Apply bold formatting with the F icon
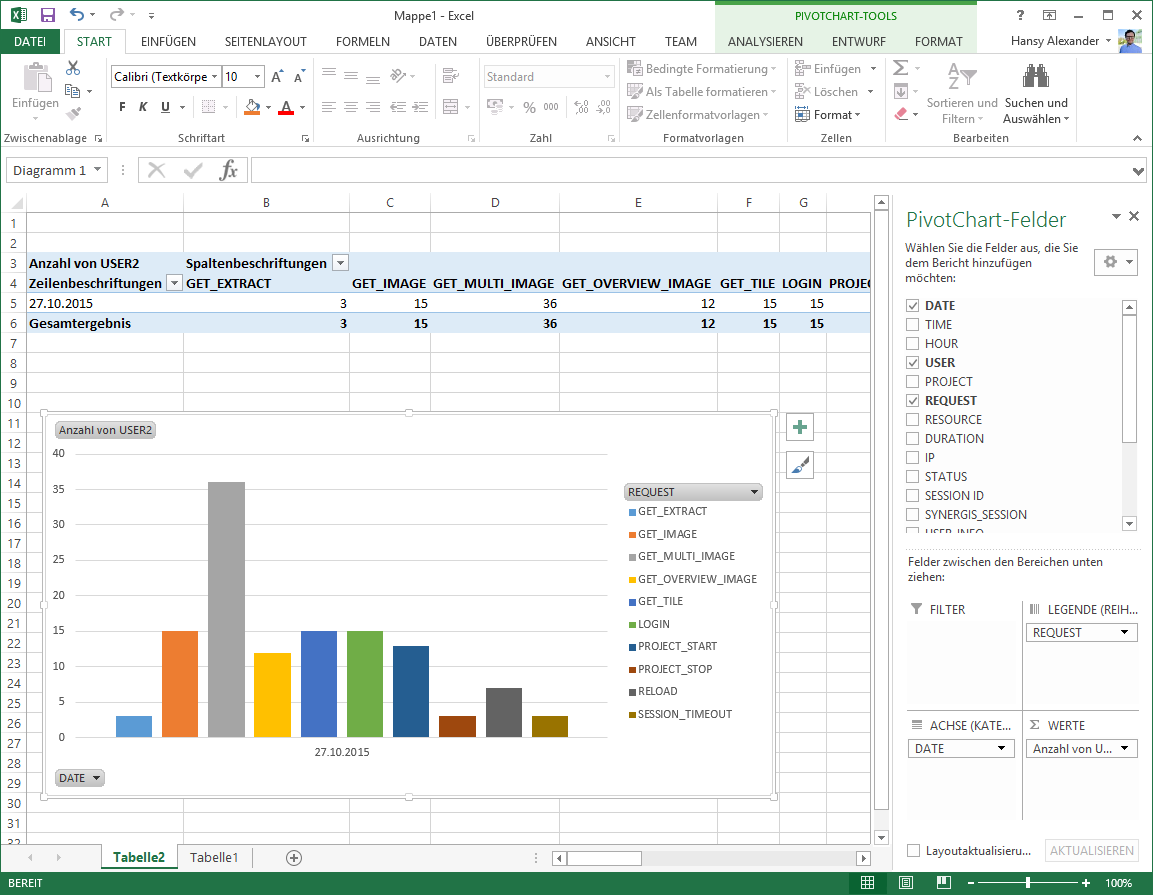 click(121, 106)
